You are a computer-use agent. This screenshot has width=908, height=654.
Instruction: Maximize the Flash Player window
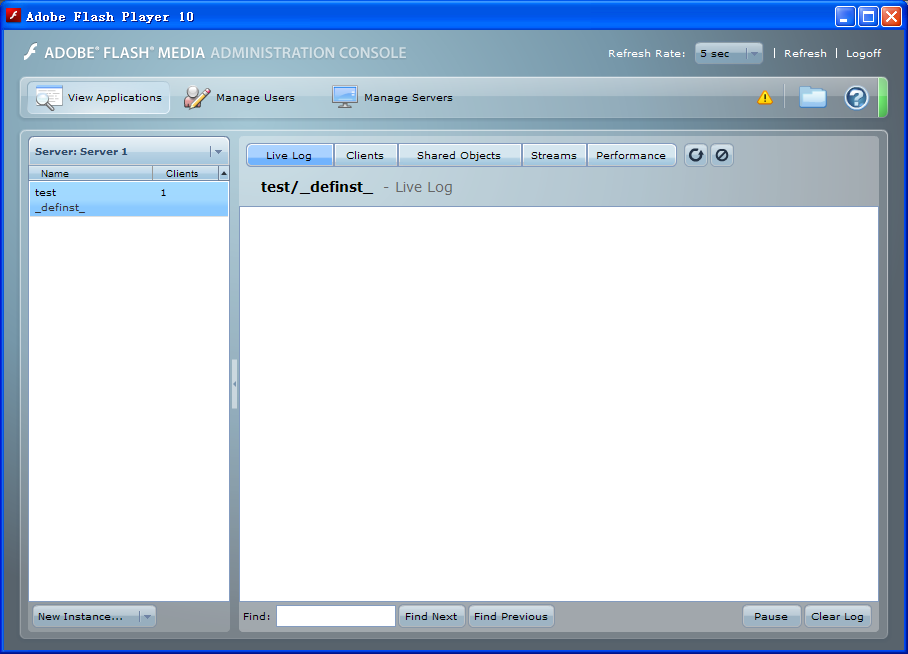pyautogui.click(x=868, y=16)
